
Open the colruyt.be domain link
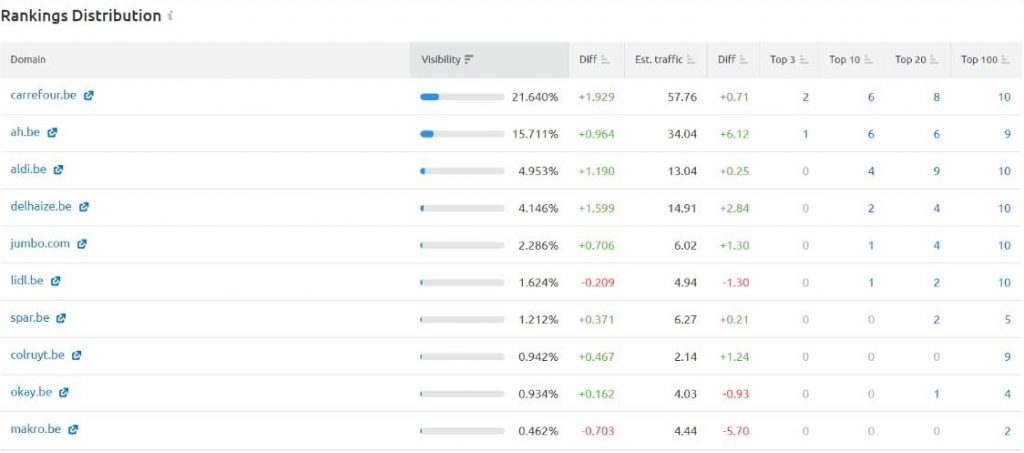tap(37, 356)
